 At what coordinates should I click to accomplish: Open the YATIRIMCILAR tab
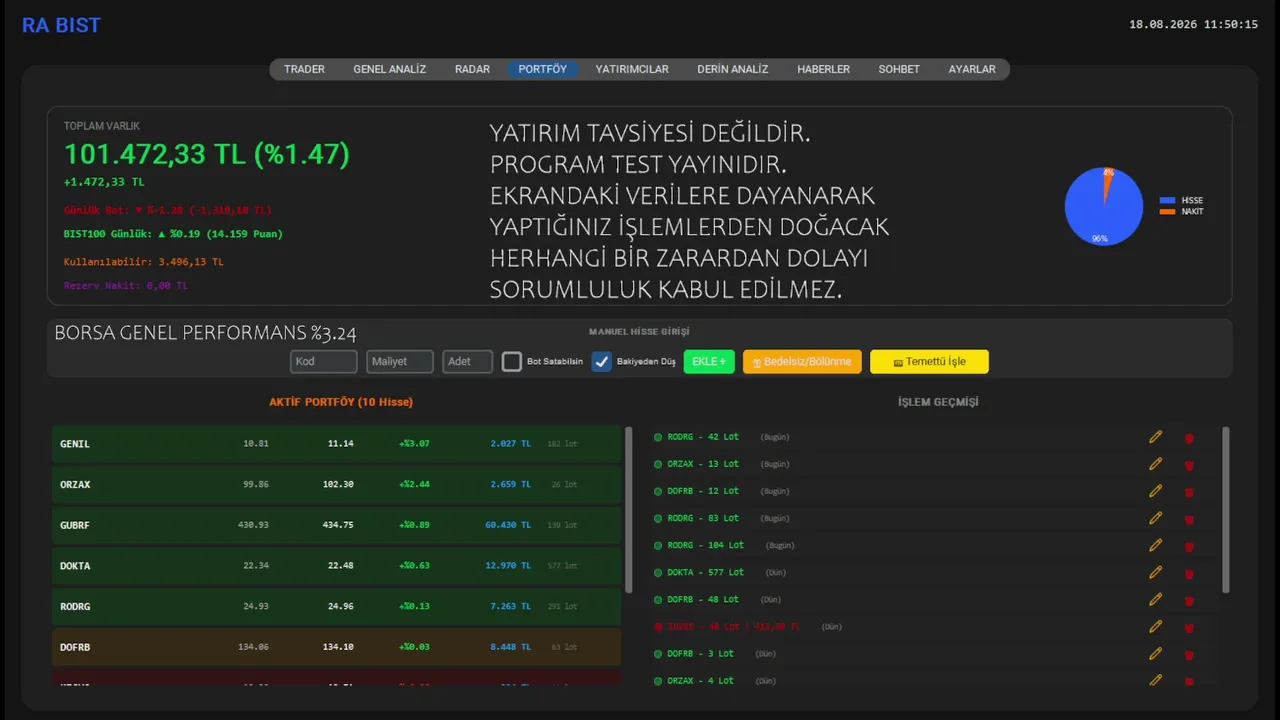tap(632, 69)
